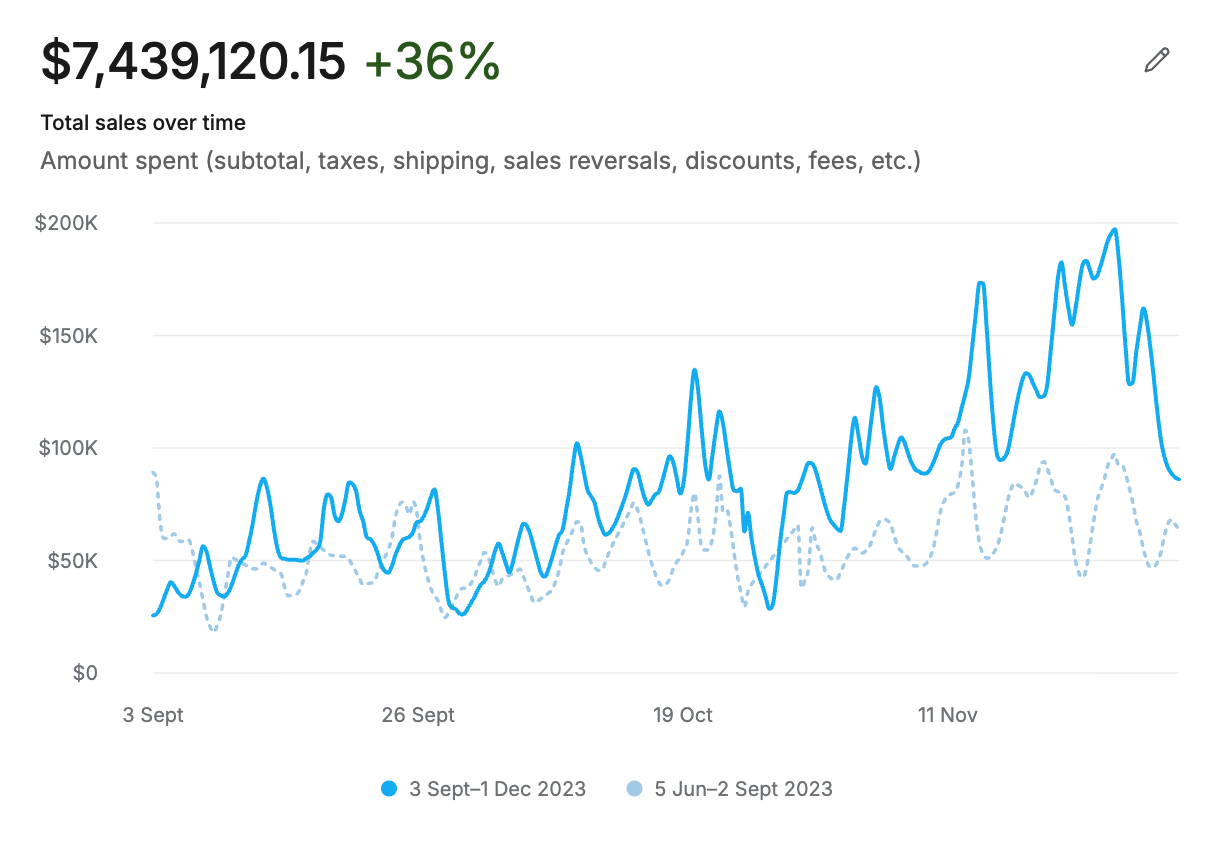Click the highest peak of solid sales line
The height and width of the screenshot is (852, 1214).
[x=1114, y=230]
